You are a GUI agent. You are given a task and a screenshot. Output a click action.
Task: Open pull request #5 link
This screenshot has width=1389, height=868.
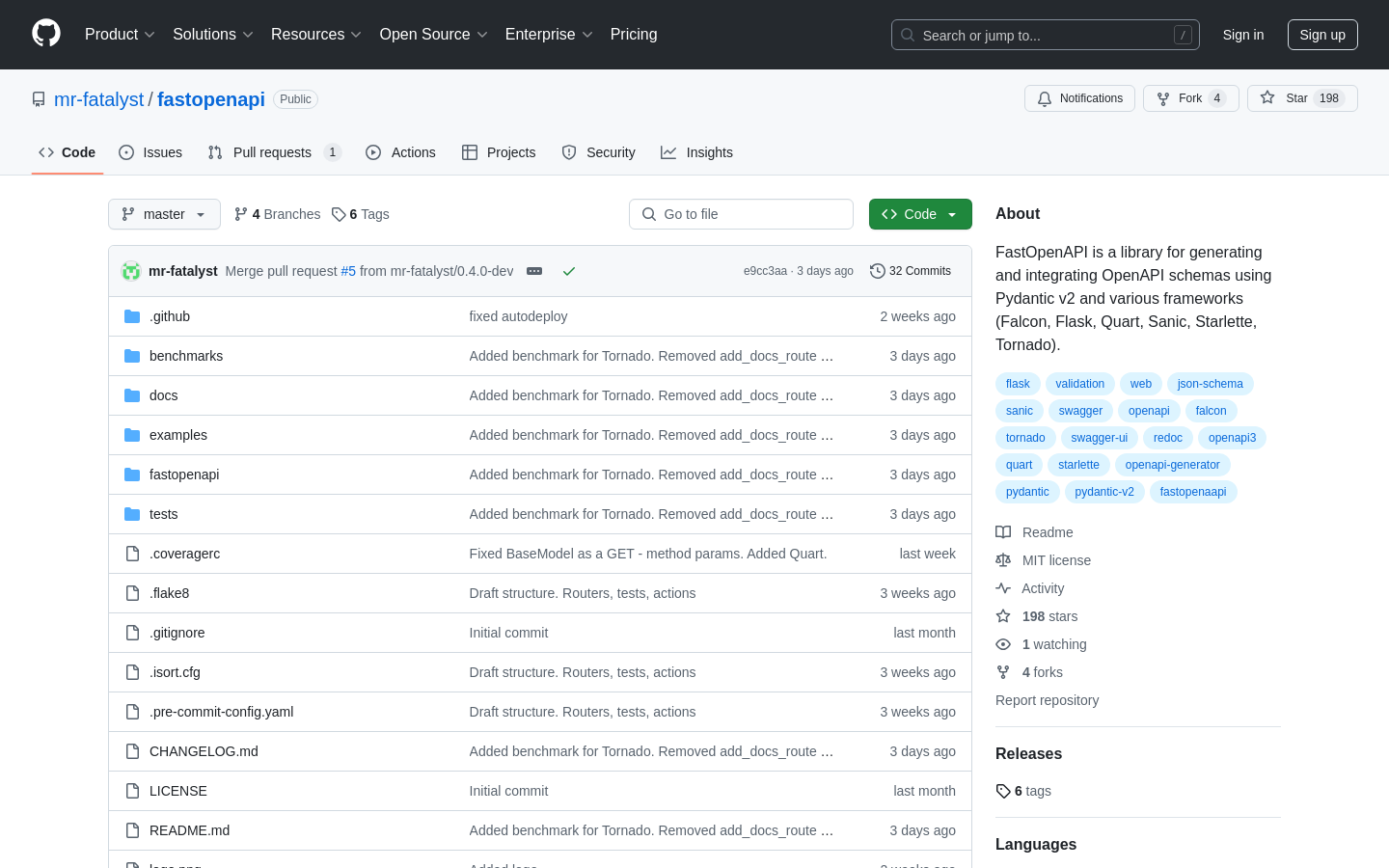[x=348, y=271]
